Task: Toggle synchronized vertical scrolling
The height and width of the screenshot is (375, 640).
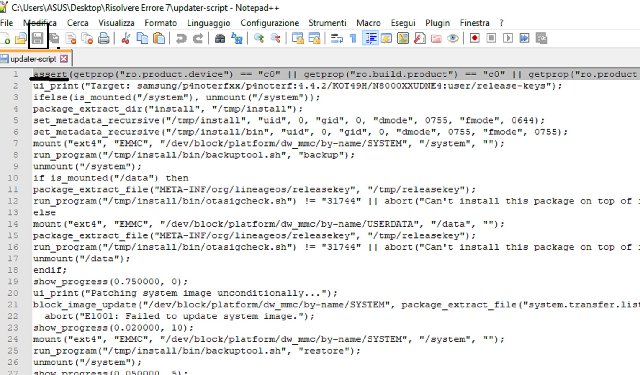Action: [298, 39]
